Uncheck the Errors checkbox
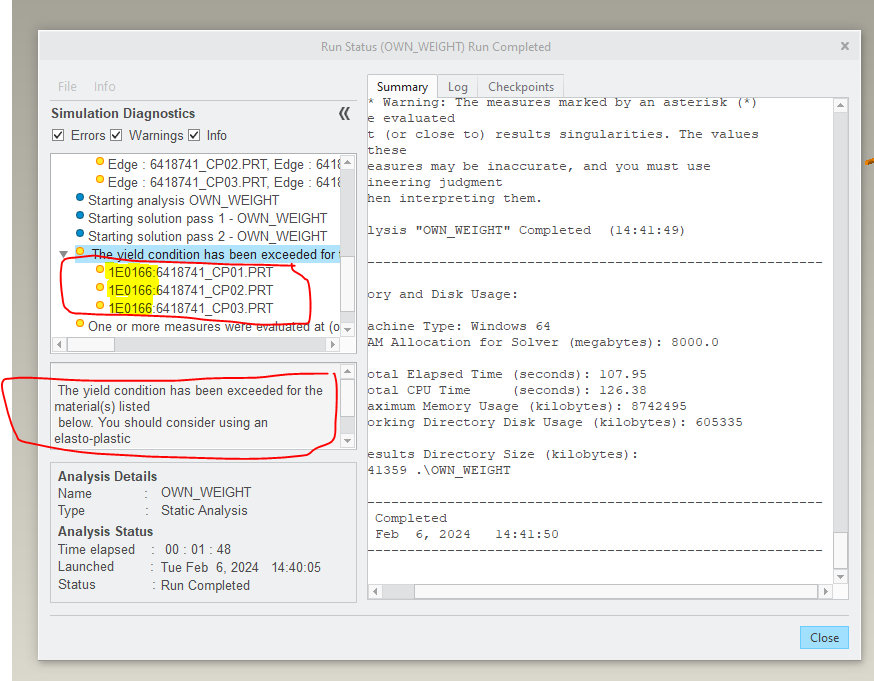 pos(58,136)
